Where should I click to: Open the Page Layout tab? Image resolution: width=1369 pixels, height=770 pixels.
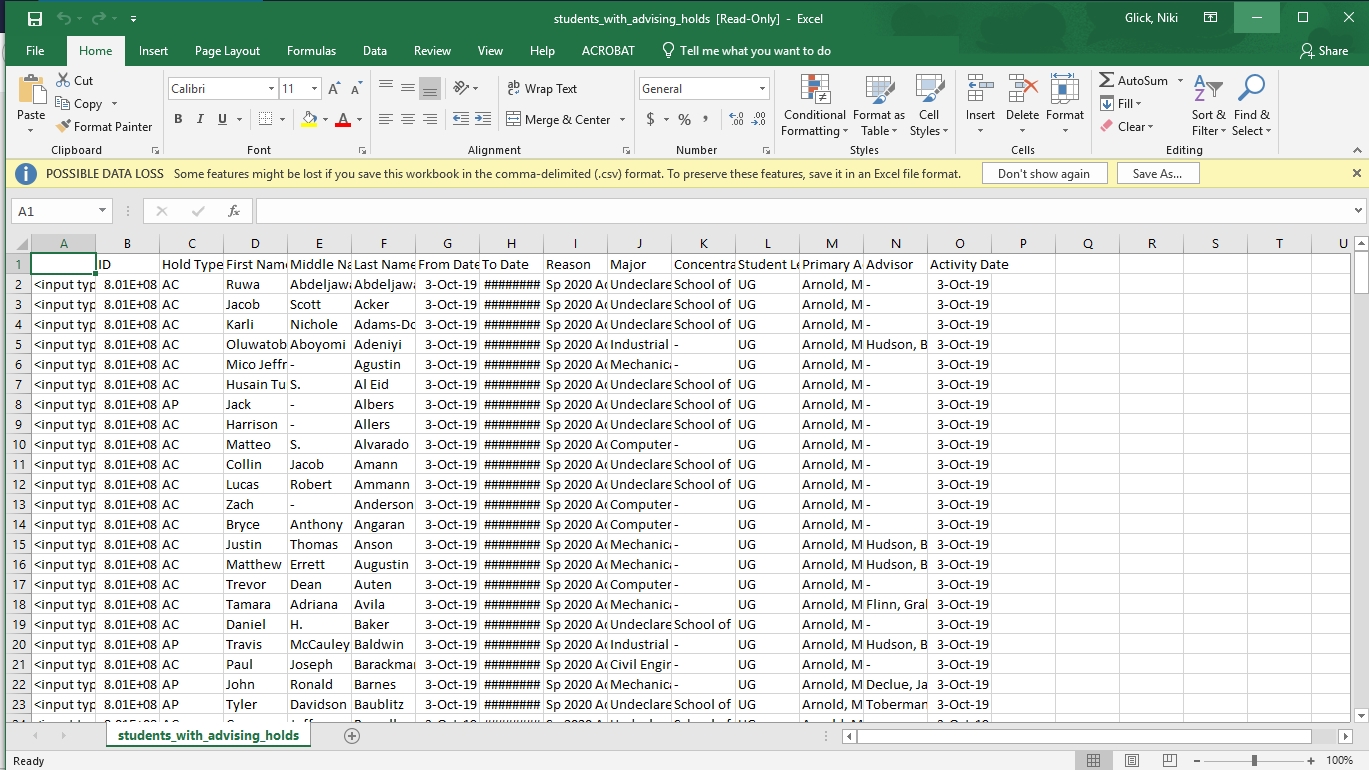227,51
